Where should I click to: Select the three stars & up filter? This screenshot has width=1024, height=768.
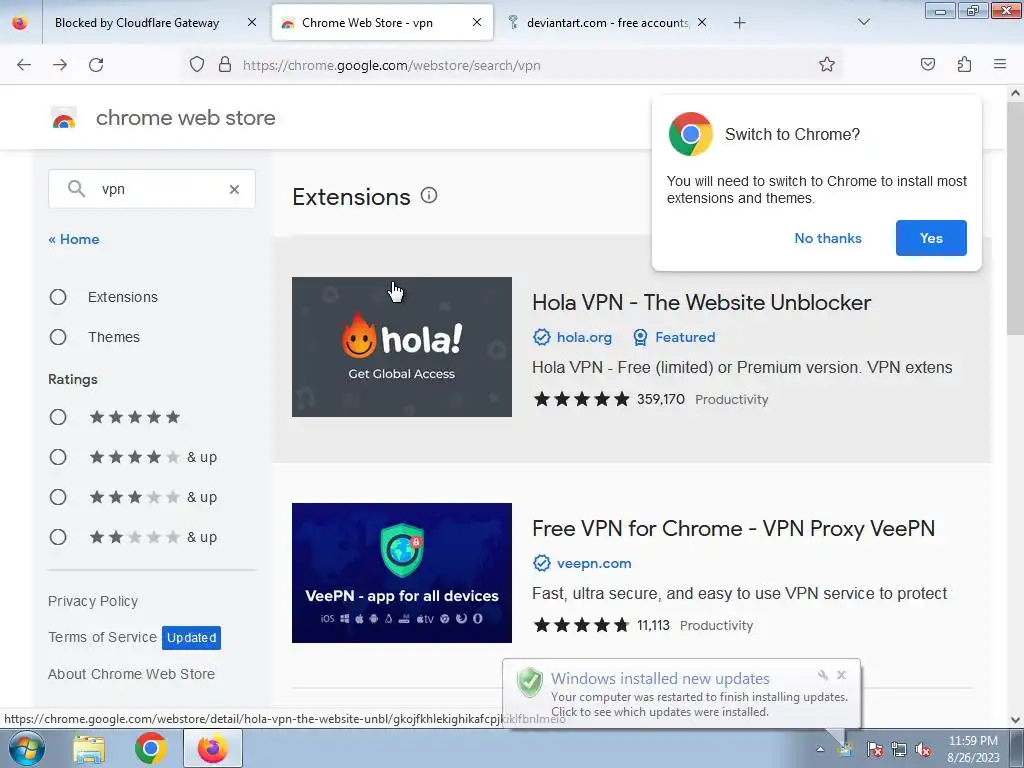58,498
